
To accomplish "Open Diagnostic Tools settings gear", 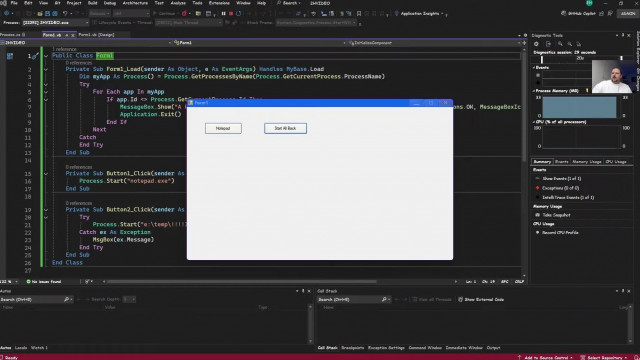I will tap(536, 44).
